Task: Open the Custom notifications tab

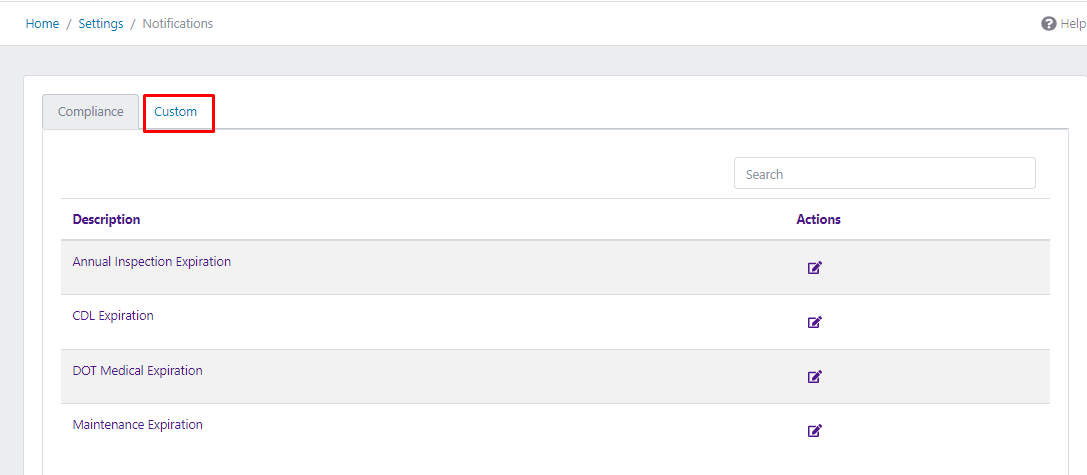Action: (x=176, y=112)
